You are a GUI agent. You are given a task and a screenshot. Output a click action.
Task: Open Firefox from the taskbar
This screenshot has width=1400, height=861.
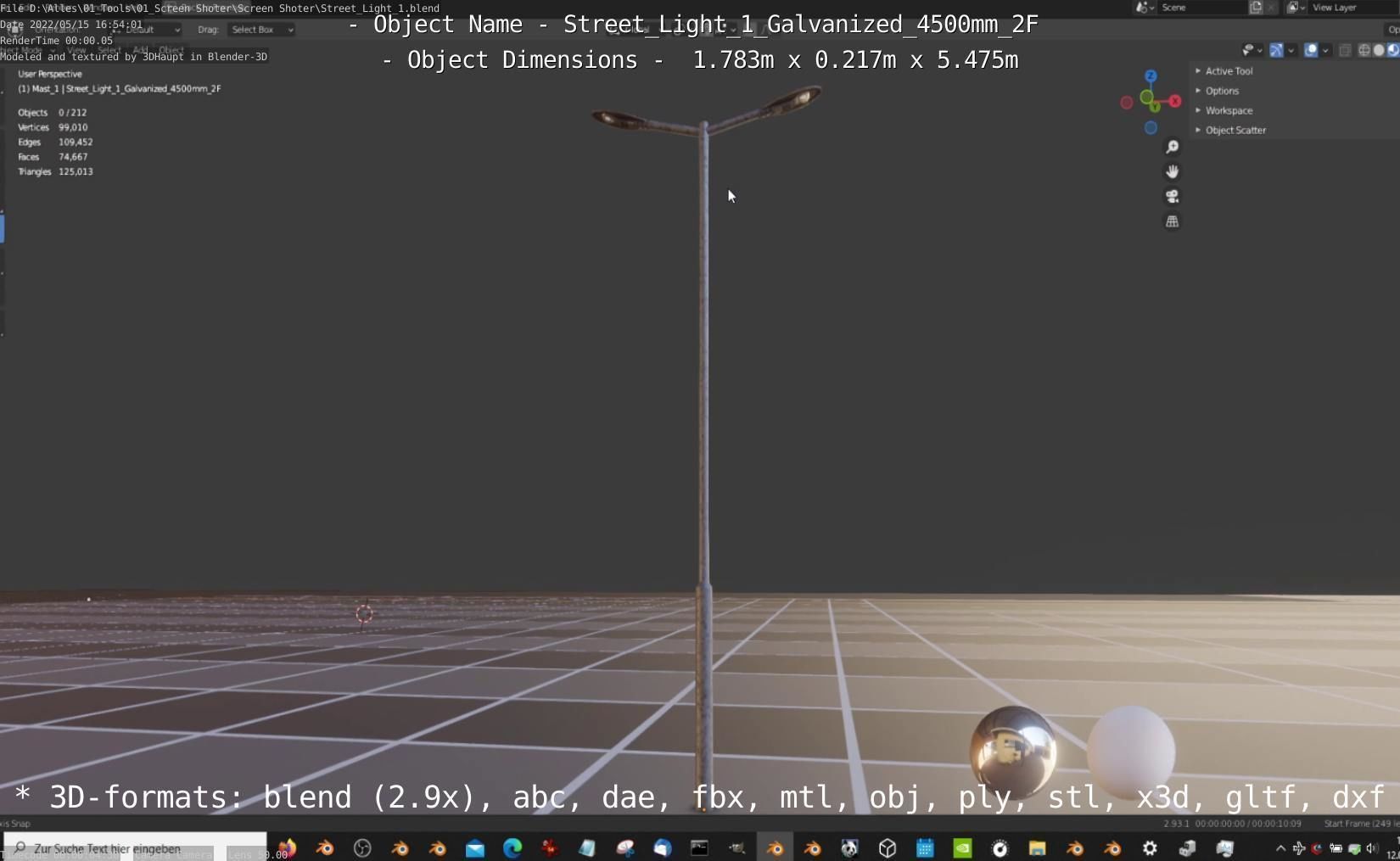[287, 847]
